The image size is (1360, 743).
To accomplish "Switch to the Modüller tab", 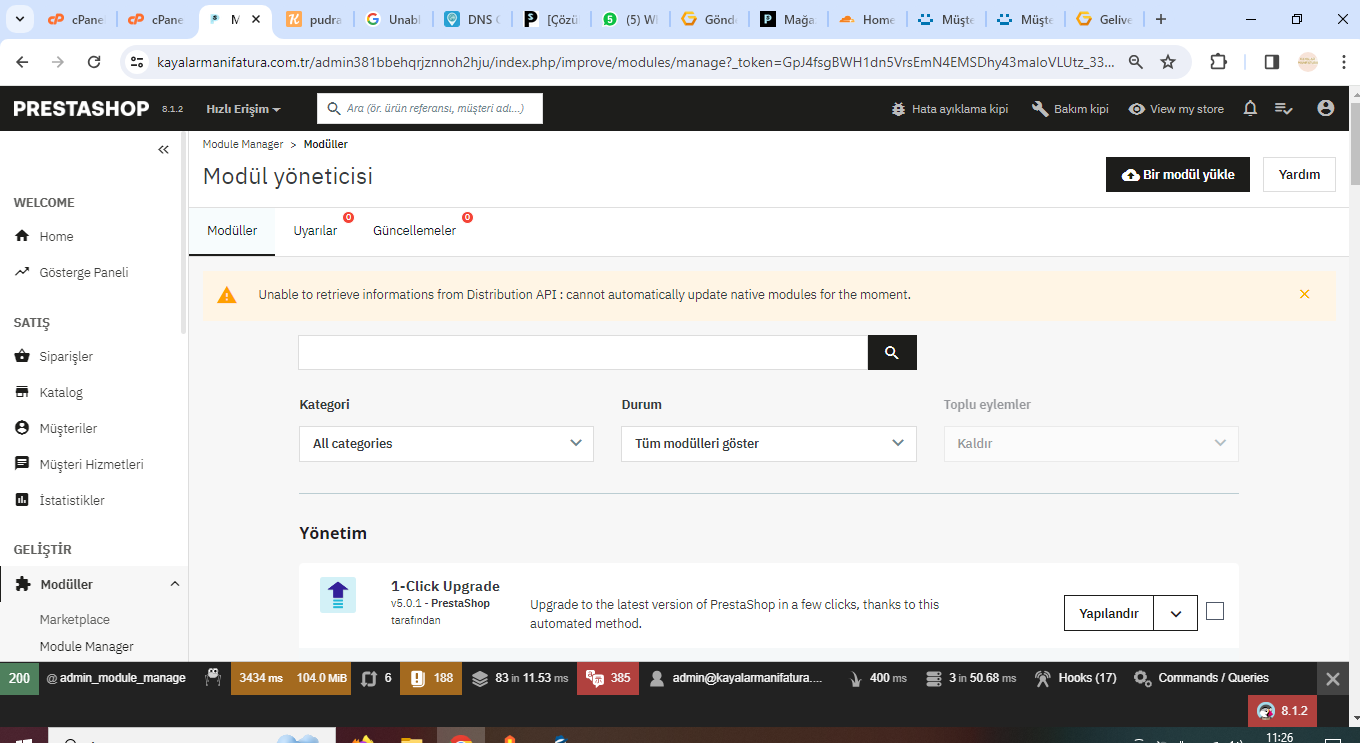I will (x=232, y=231).
